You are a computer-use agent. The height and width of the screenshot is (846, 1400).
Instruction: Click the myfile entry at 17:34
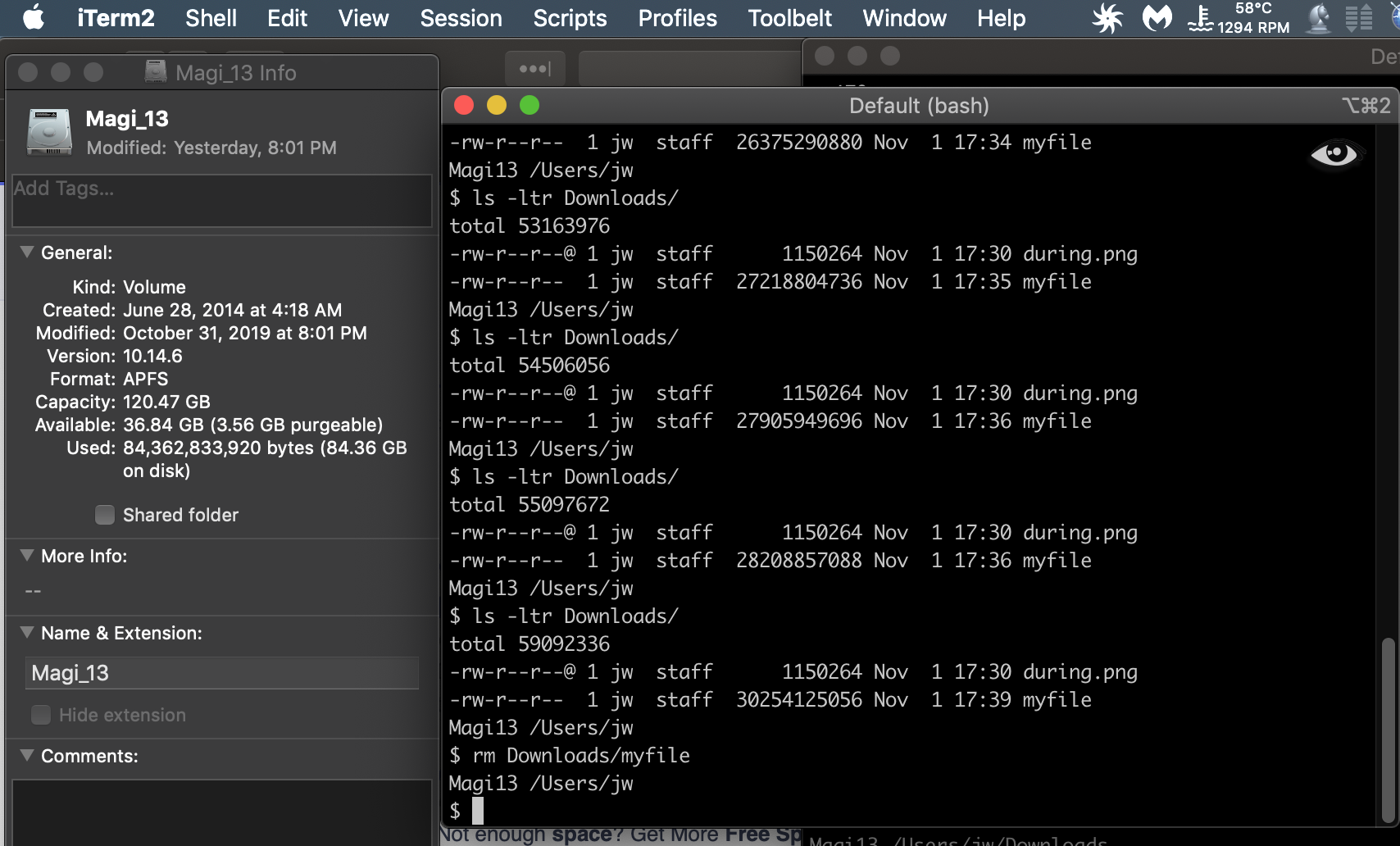(x=770, y=142)
